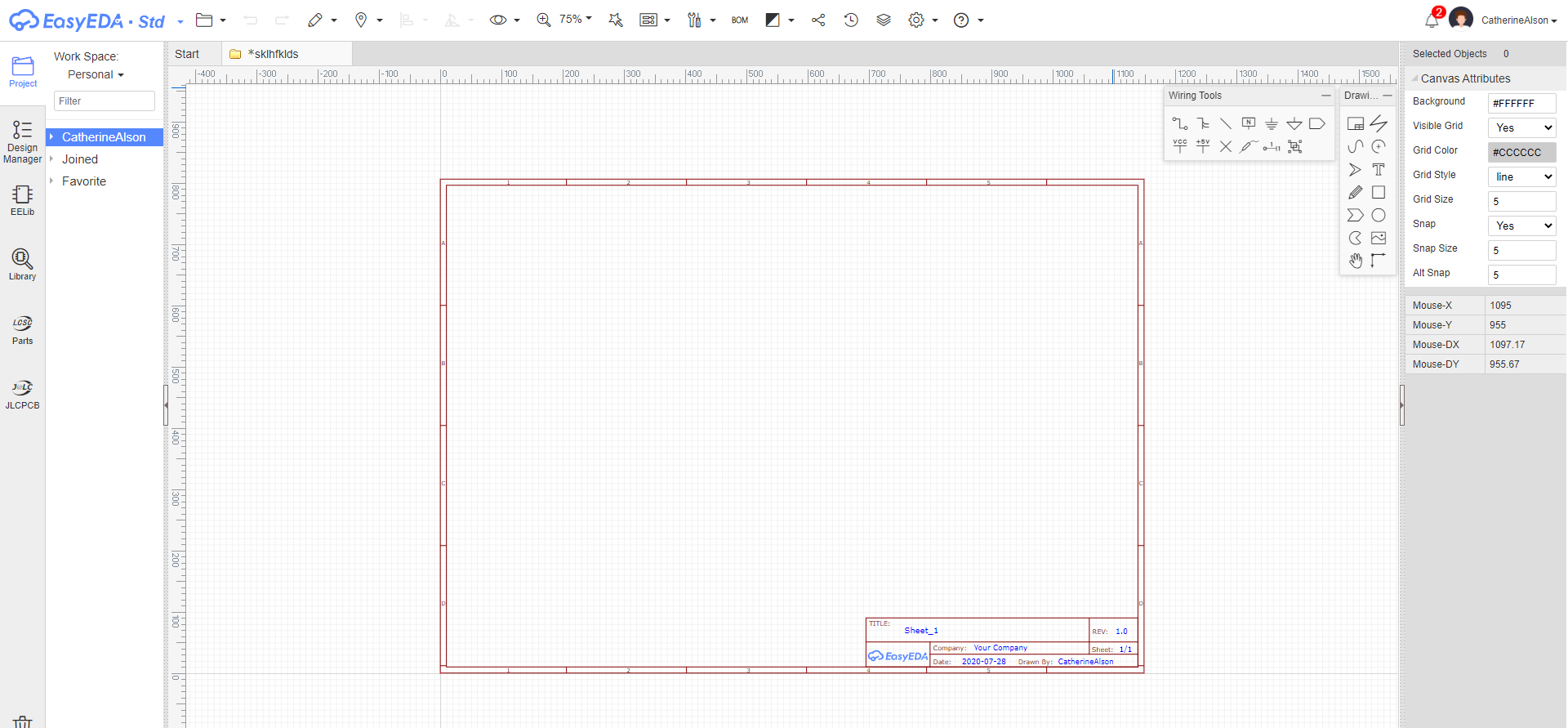Switch to the *sklhfklds tab
1568x728 pixels.
coord(287,54)
